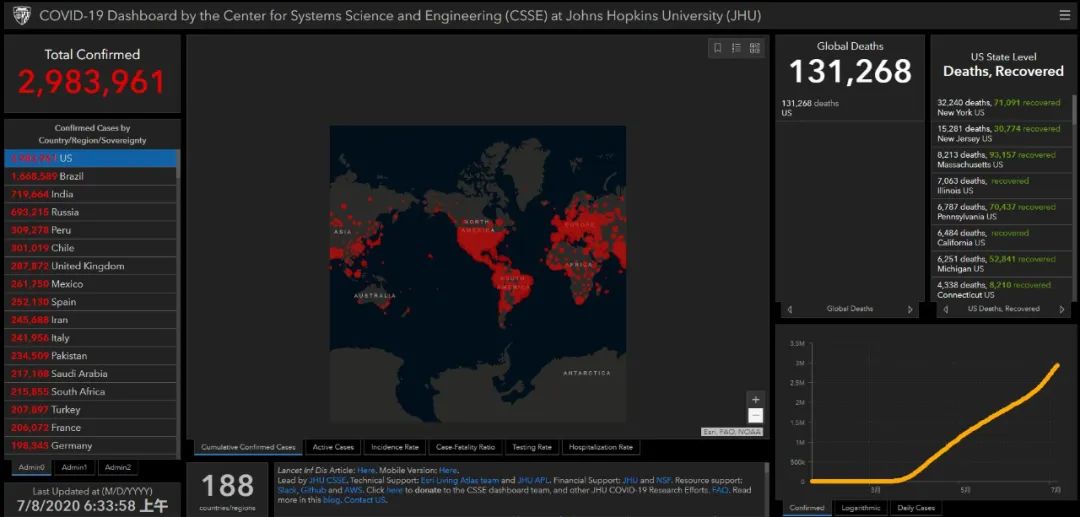Image resolution: width=1080 pixels, height=517 pixels.
Task: Select the Testing Rate map tab
Action: [532, 447]
